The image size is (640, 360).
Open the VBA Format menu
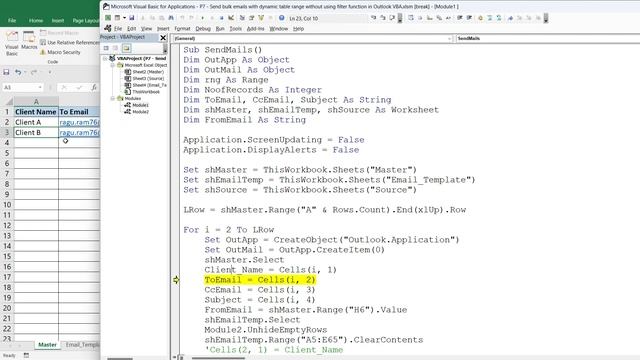[182, 29]
